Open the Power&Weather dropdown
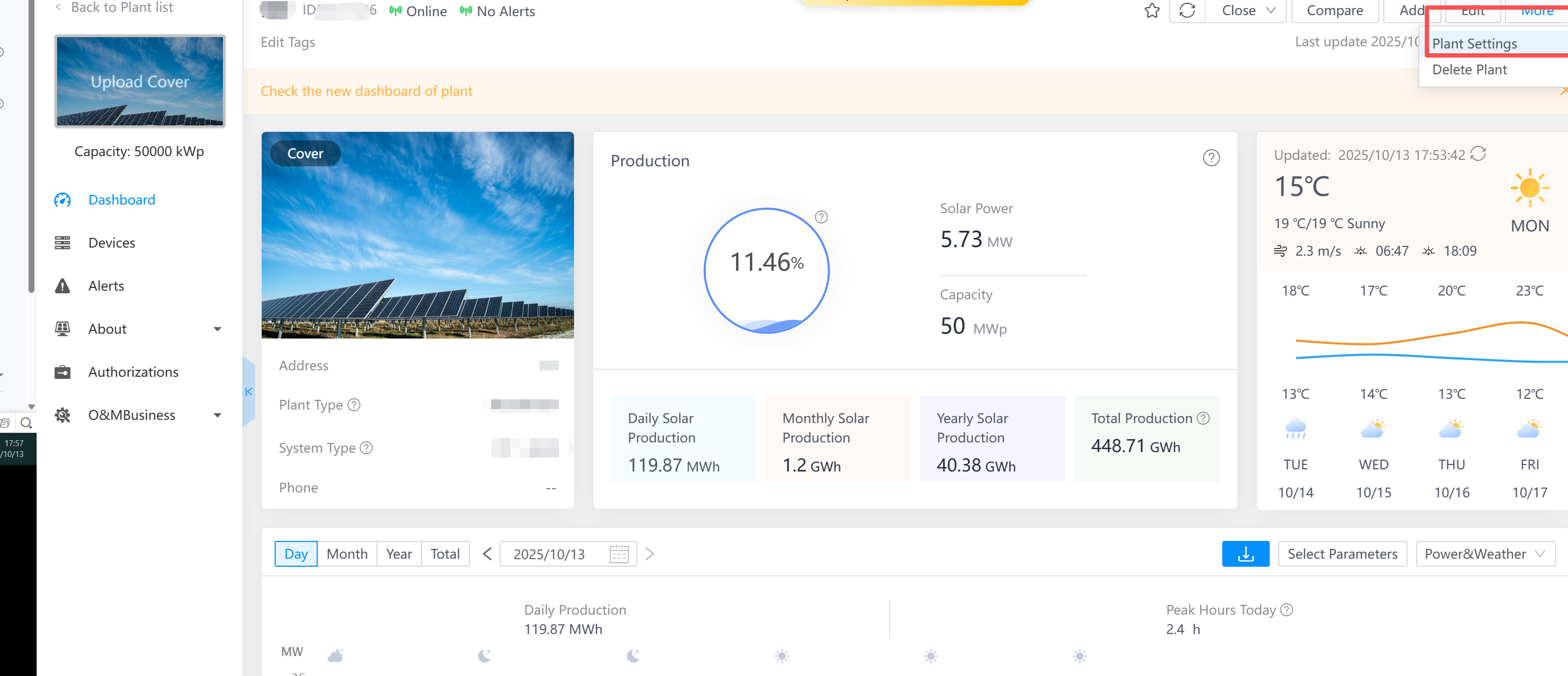 pos(1486,554)
